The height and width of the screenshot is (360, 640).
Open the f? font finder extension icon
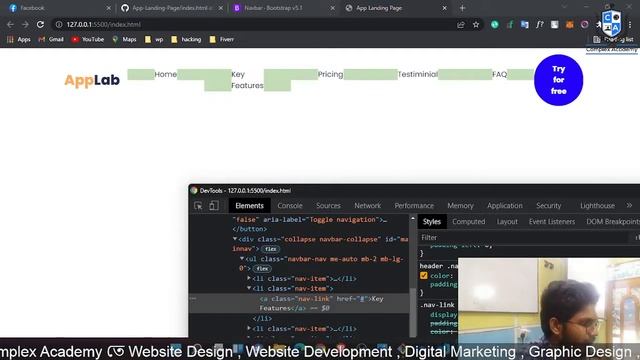coord(540,24)
